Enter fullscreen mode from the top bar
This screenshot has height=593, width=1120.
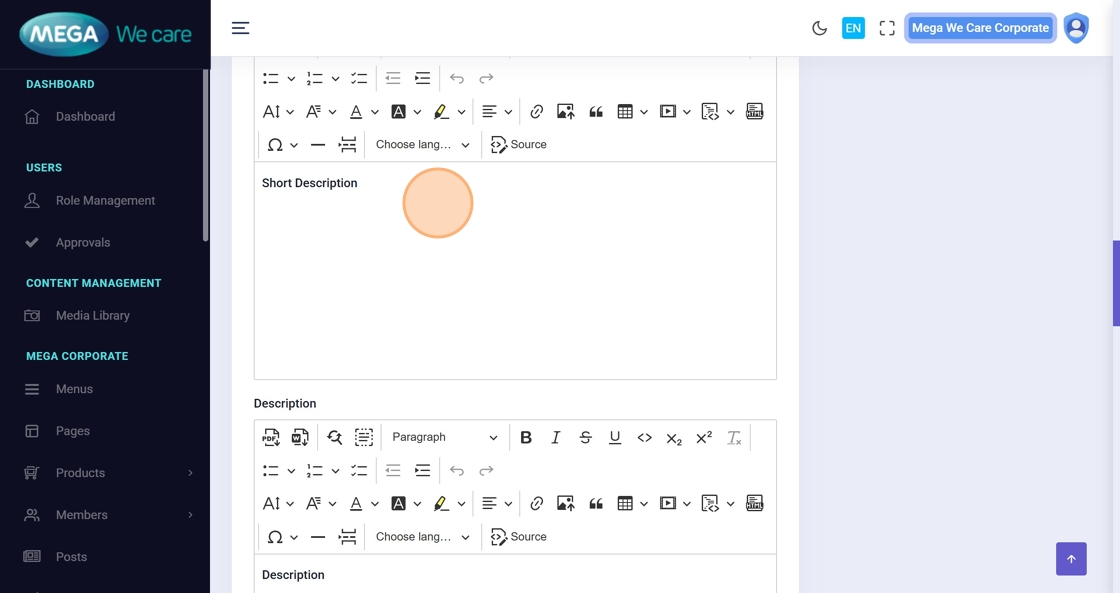pos(887,28)
